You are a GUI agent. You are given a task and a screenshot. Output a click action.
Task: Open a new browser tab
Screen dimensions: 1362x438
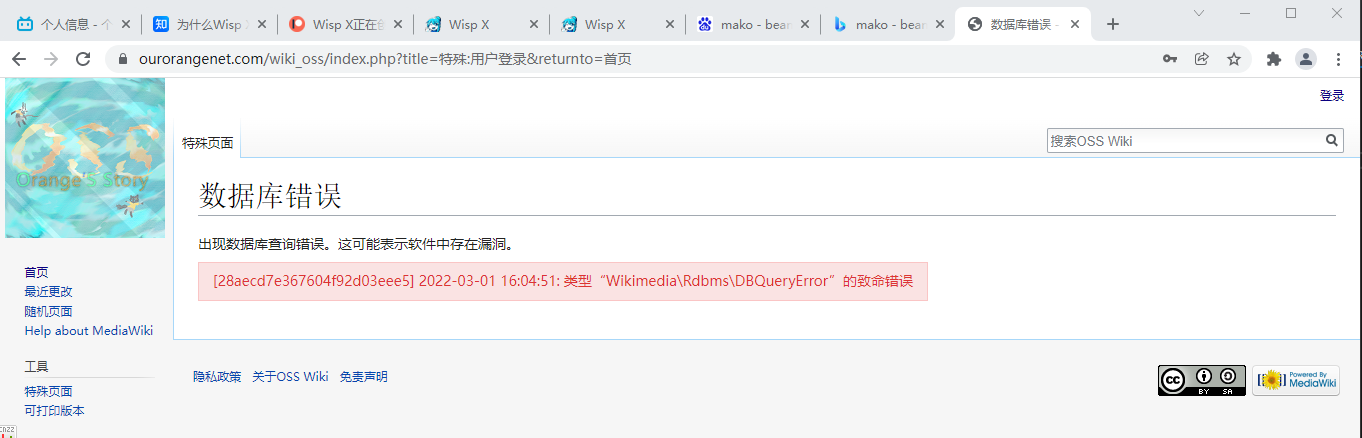tap(1112, 24)
